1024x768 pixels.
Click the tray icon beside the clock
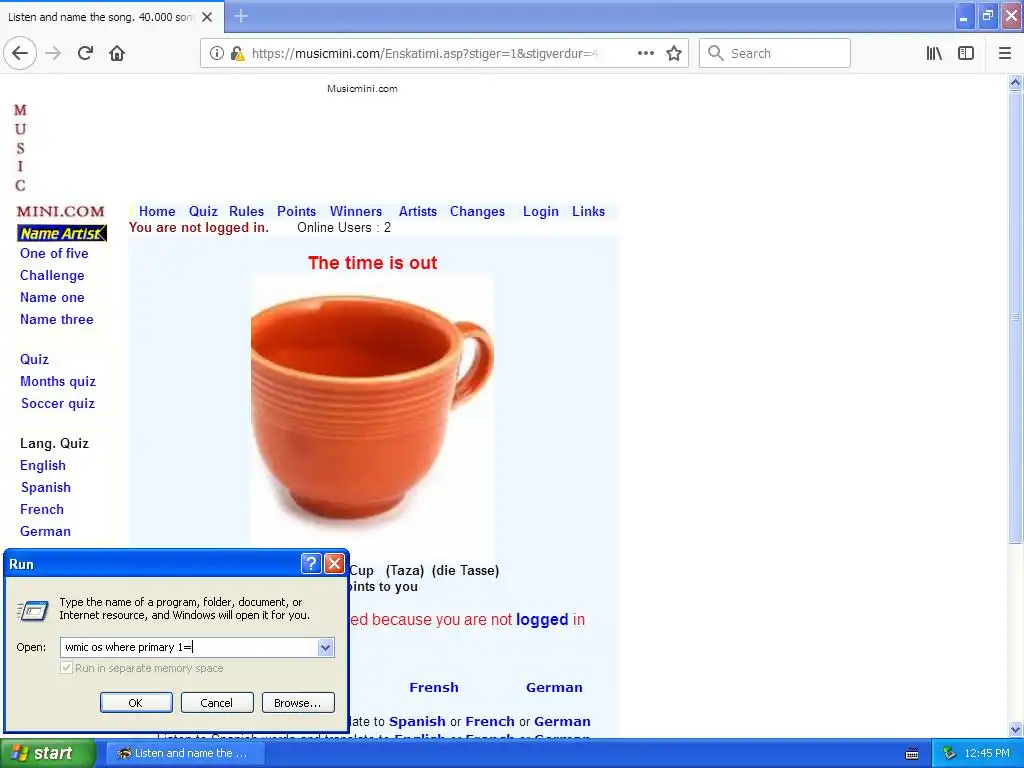949,753
